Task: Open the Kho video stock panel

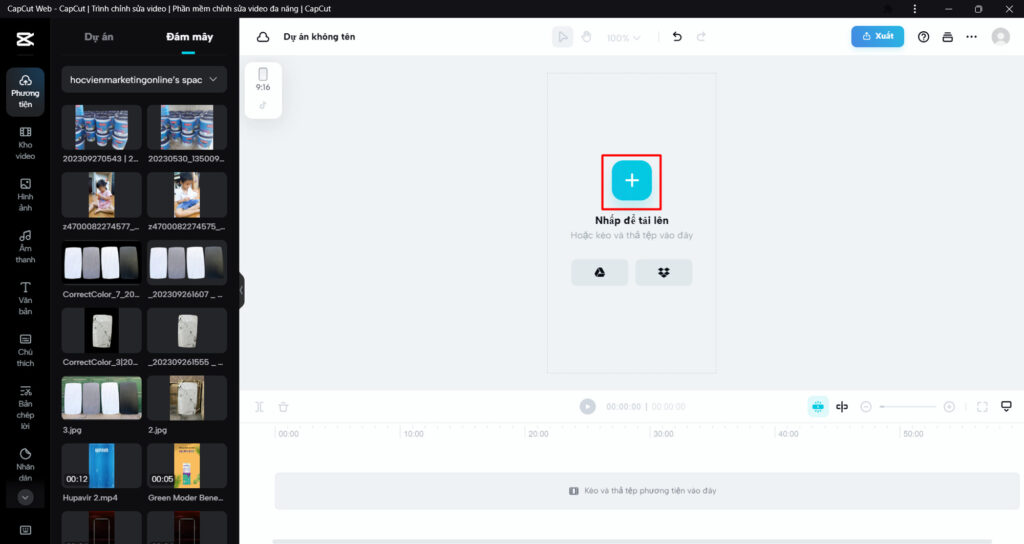Action: click(x=25, y=143)
